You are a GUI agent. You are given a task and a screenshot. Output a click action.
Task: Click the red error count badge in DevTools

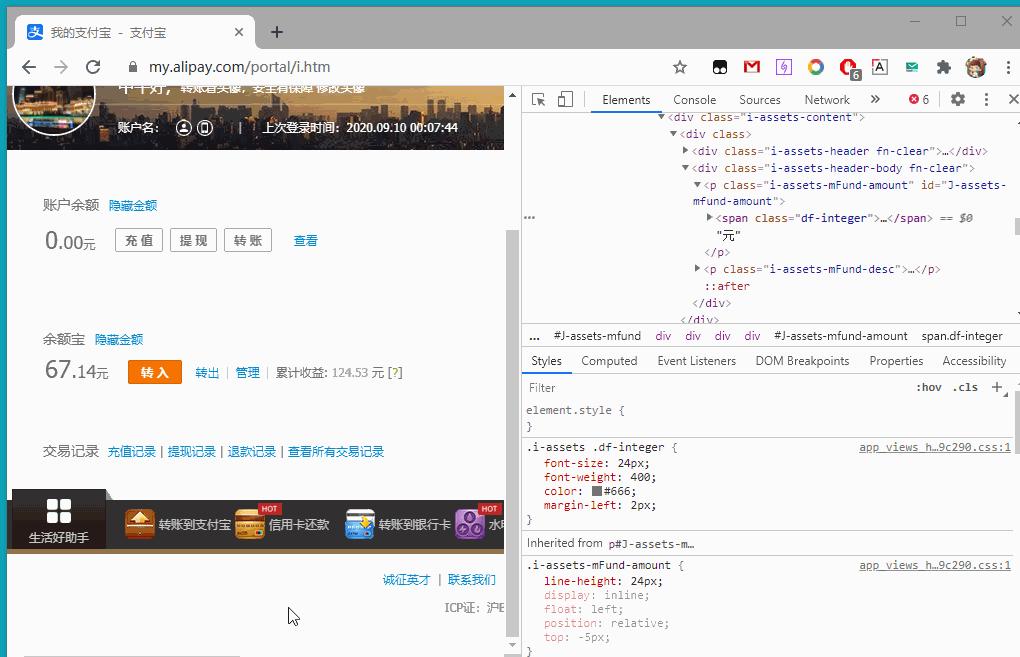[918, 99]
